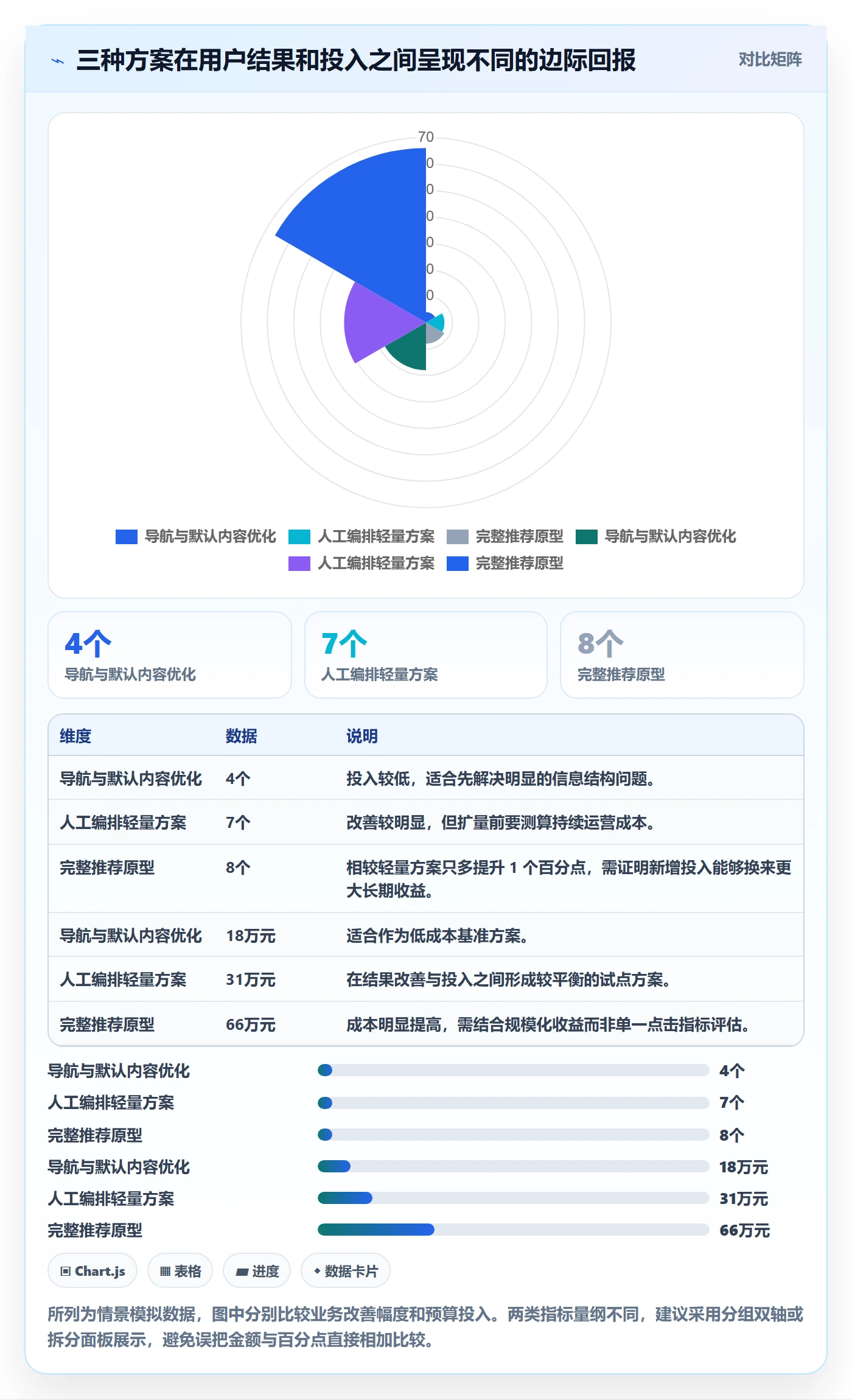Image resolution: width=852 pixels, height=1400 pixels.
Task: Click the text 在结果改善与投入之间形成较平衡的试点方案。
Action: coord(509,979)
